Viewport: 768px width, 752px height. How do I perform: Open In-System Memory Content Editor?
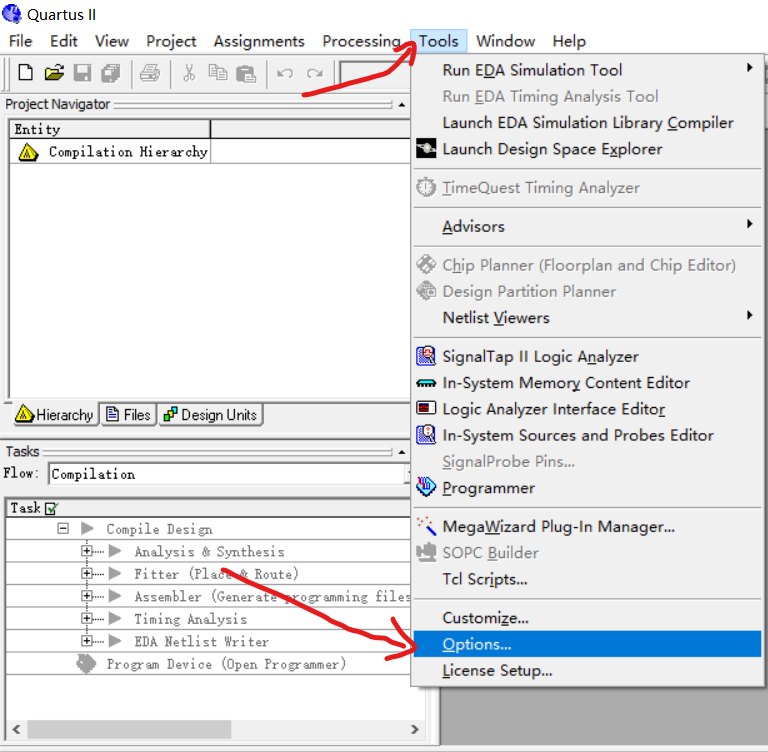tap(566, 383)
